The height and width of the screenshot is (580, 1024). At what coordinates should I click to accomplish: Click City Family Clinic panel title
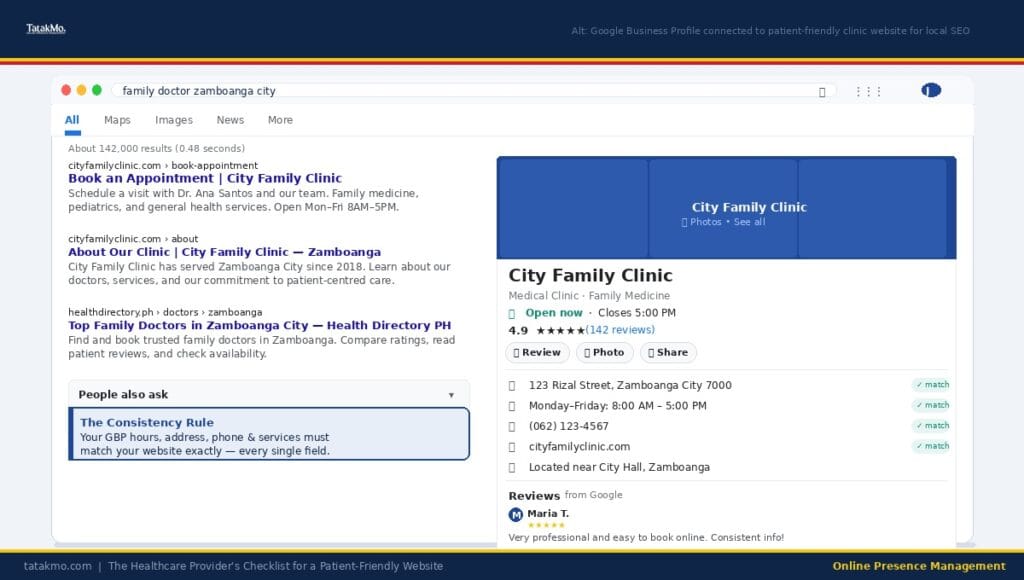click(x=590, y=276)
